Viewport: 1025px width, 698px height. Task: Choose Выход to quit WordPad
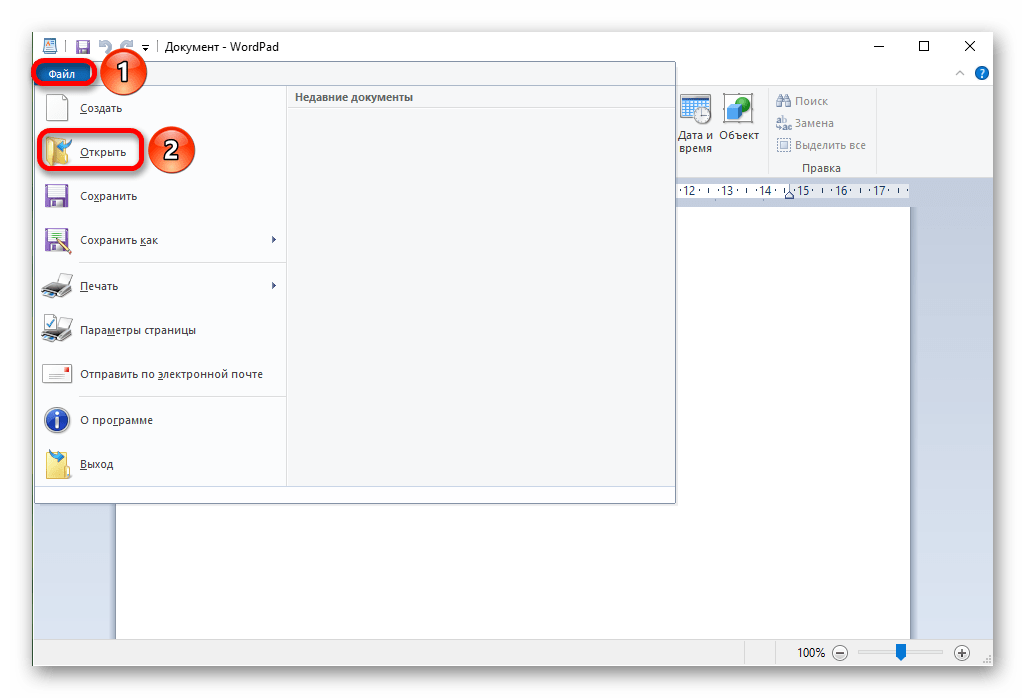pos(97,464)
